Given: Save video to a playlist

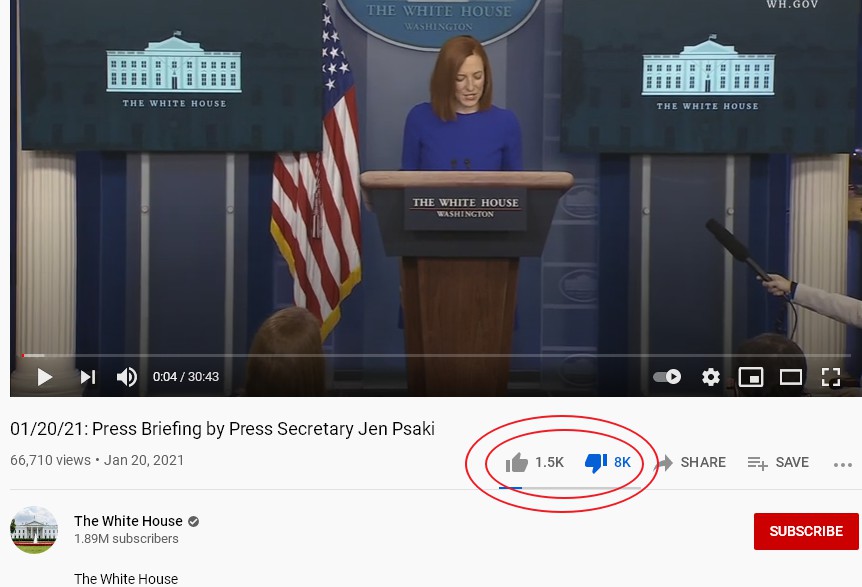Looking at the screenshot, I should (778, 462).
